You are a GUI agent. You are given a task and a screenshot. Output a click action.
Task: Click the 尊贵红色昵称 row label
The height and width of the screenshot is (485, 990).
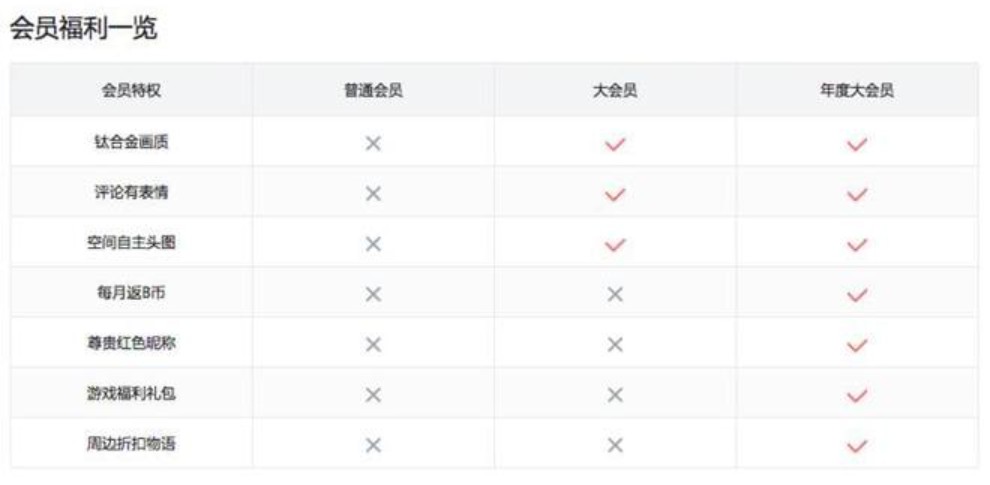[131, 343]
